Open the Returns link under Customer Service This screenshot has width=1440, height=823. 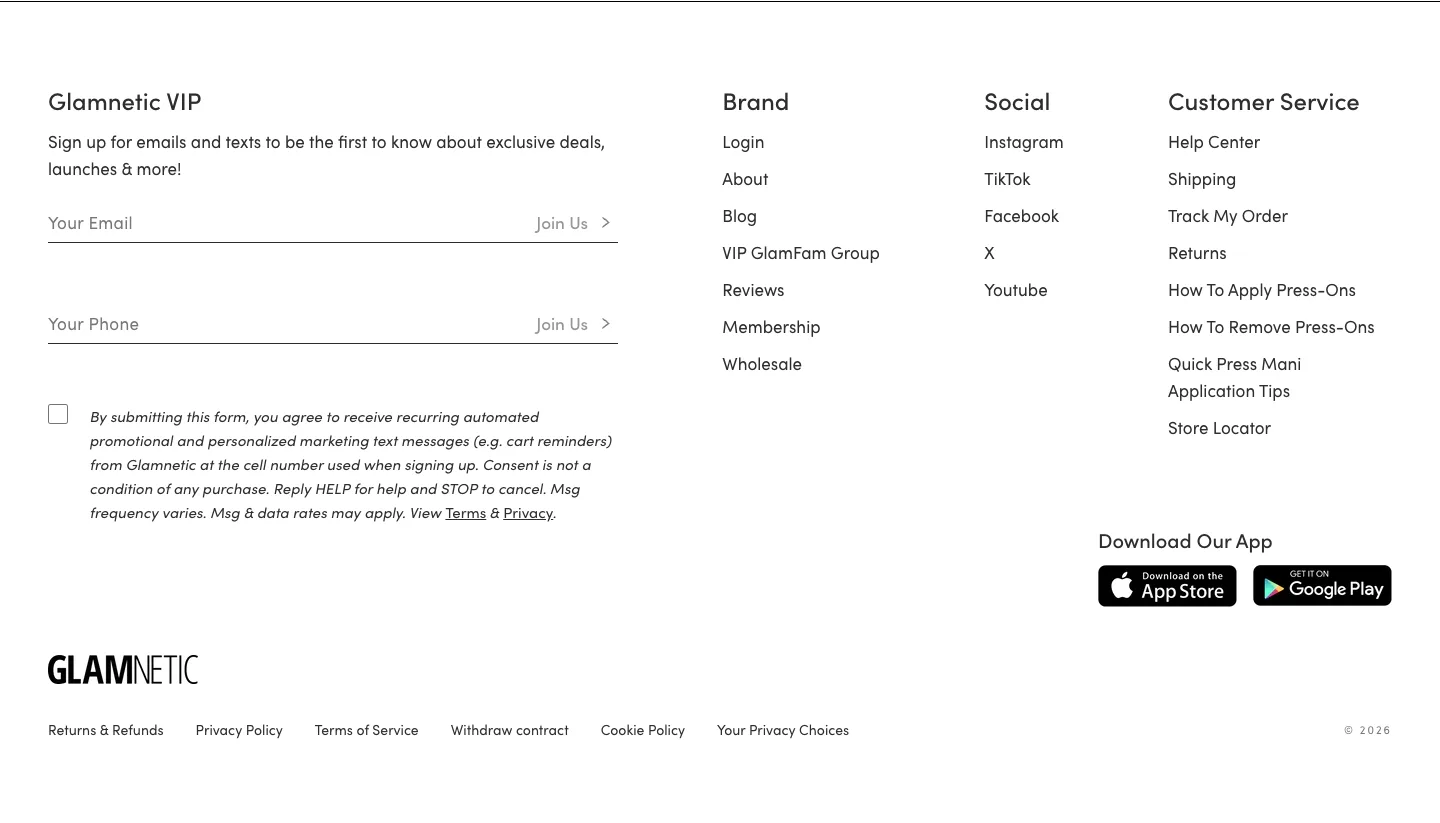[1197, 253]
